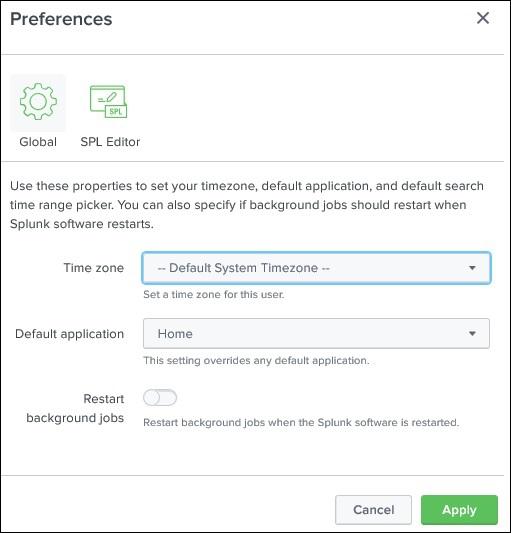511x533 pixels.
Task: Click the Restart background jobs label
Action: click(x=75, y=408)
